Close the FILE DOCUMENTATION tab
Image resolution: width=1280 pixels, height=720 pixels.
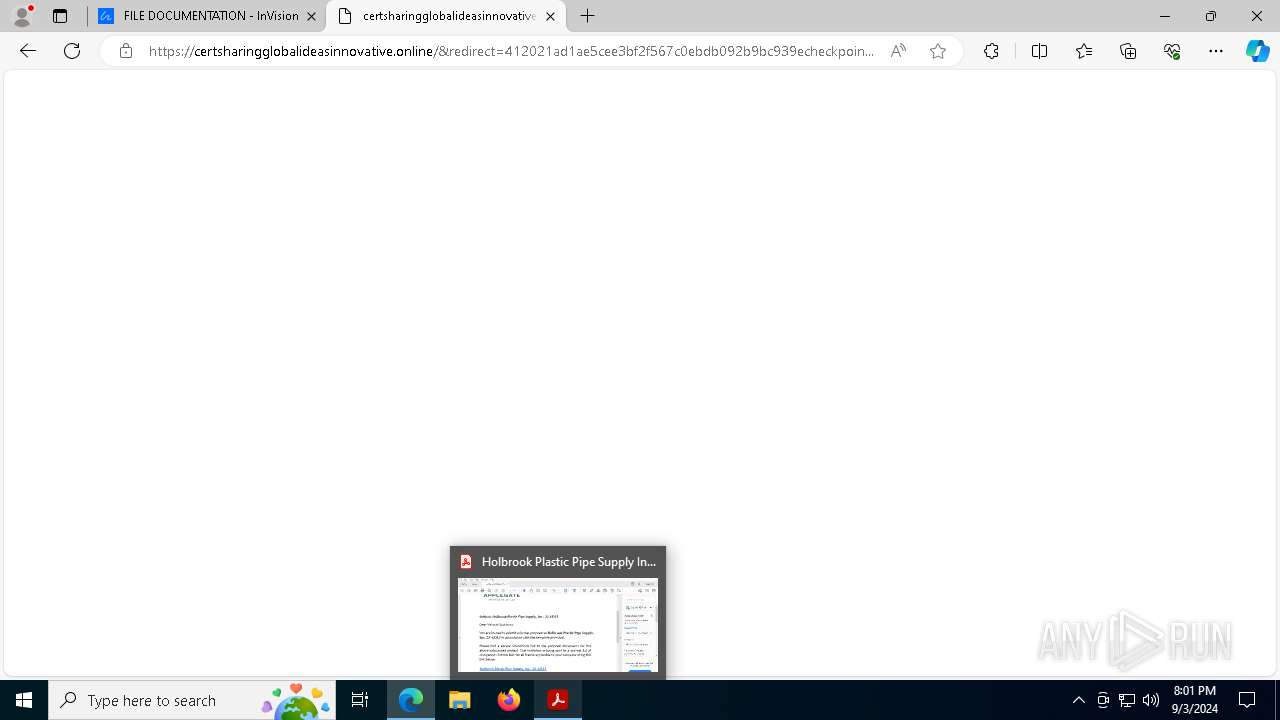click(311, 16)
